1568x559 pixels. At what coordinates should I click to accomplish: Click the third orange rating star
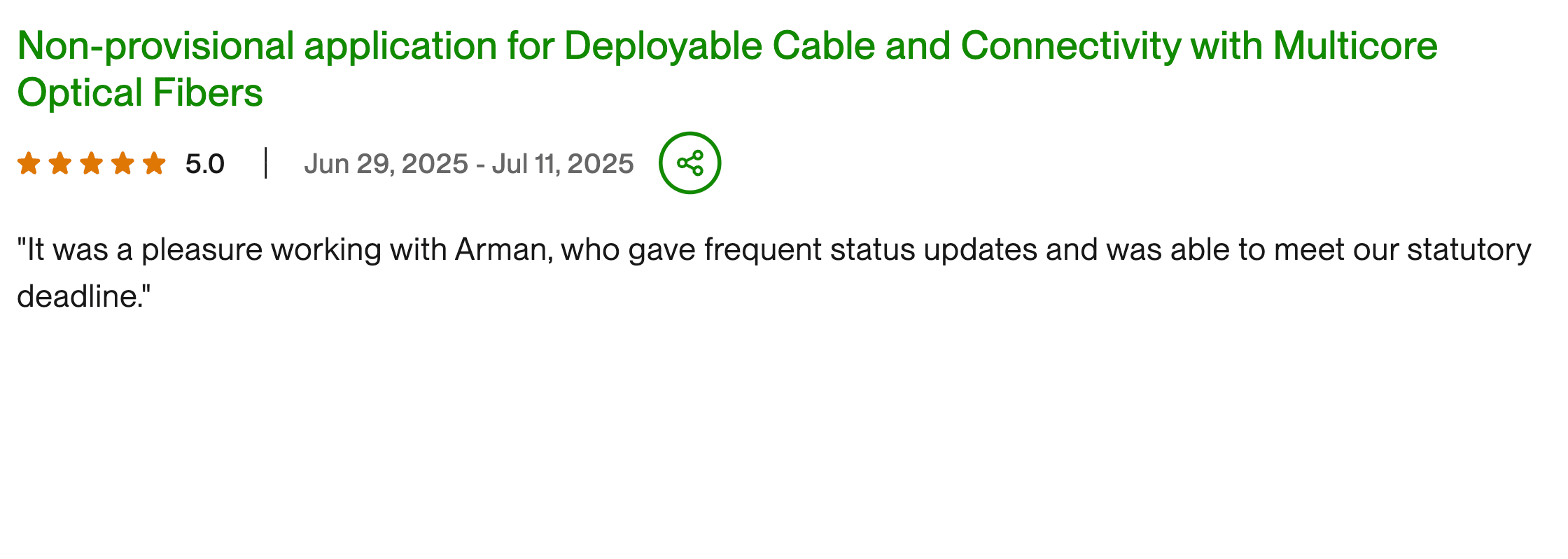tap(91, 164)
